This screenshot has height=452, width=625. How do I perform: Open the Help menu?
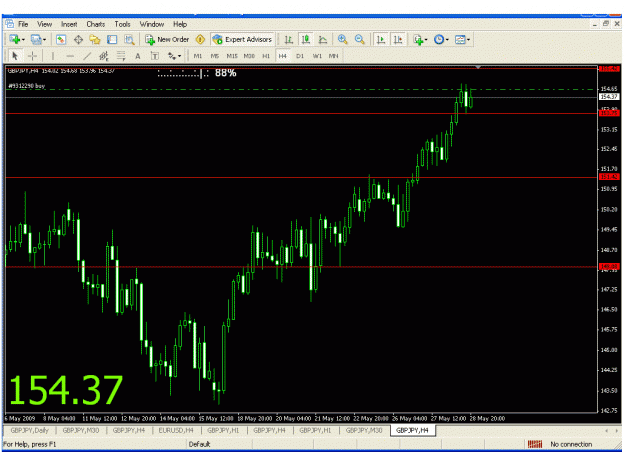[x=180, y=24]
